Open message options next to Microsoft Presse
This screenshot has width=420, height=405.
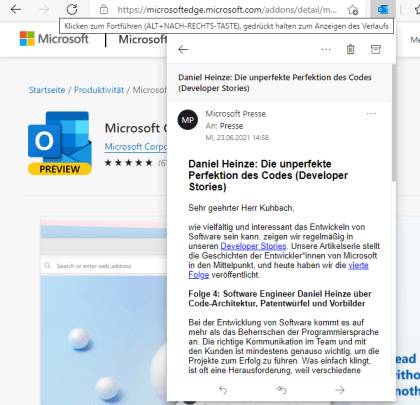point(371,114)
